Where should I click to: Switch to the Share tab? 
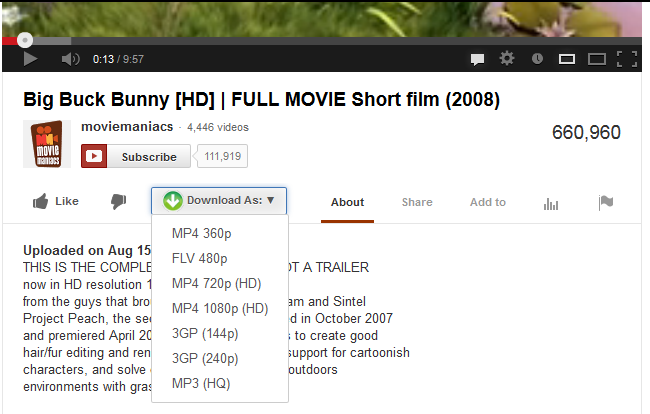pos(417,202)
